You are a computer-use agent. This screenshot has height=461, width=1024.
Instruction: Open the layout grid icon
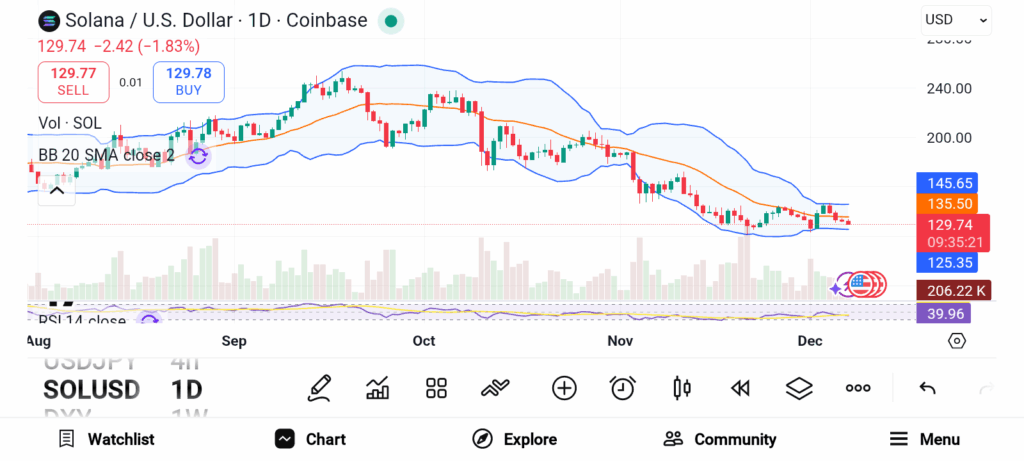pyautogui.click(x=436, y=388)
